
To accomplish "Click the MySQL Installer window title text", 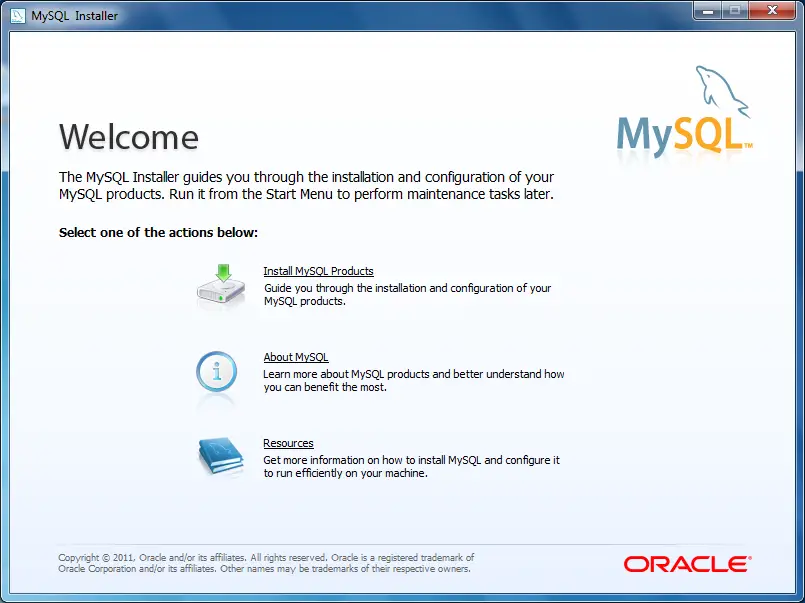I will coord(74,16).
